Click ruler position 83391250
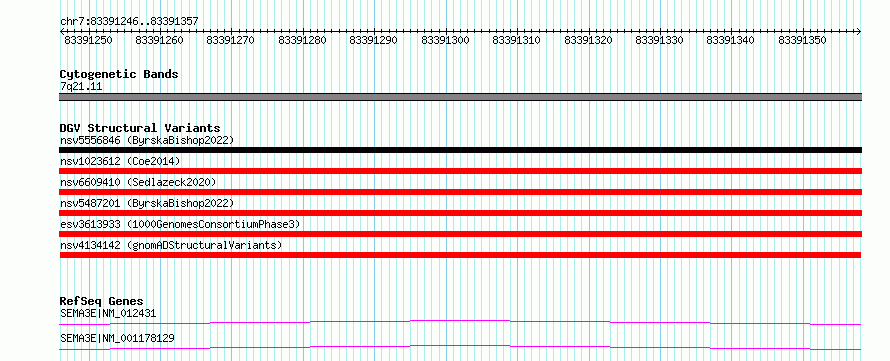 88,41
